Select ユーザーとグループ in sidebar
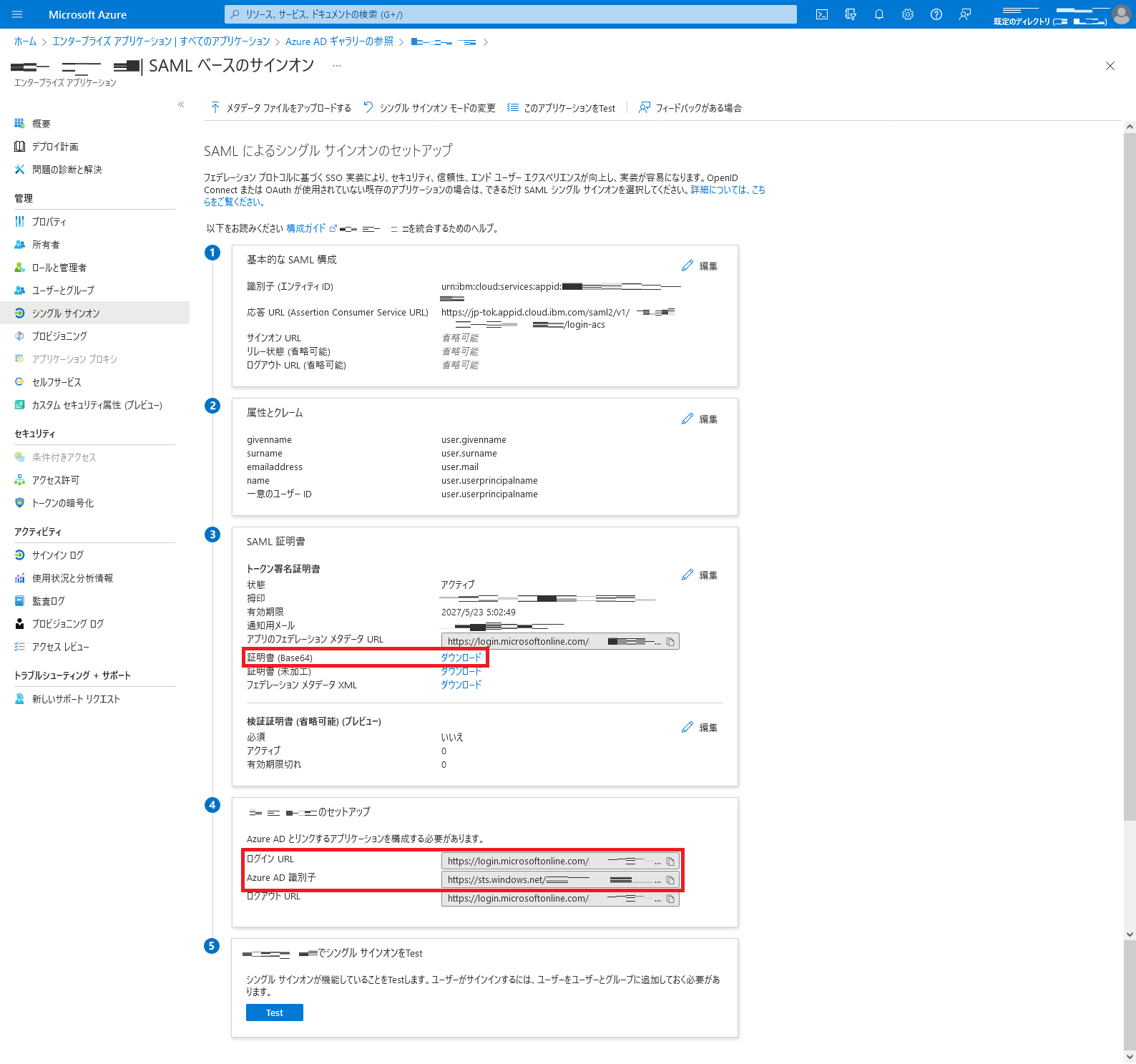 pos(63,291)
